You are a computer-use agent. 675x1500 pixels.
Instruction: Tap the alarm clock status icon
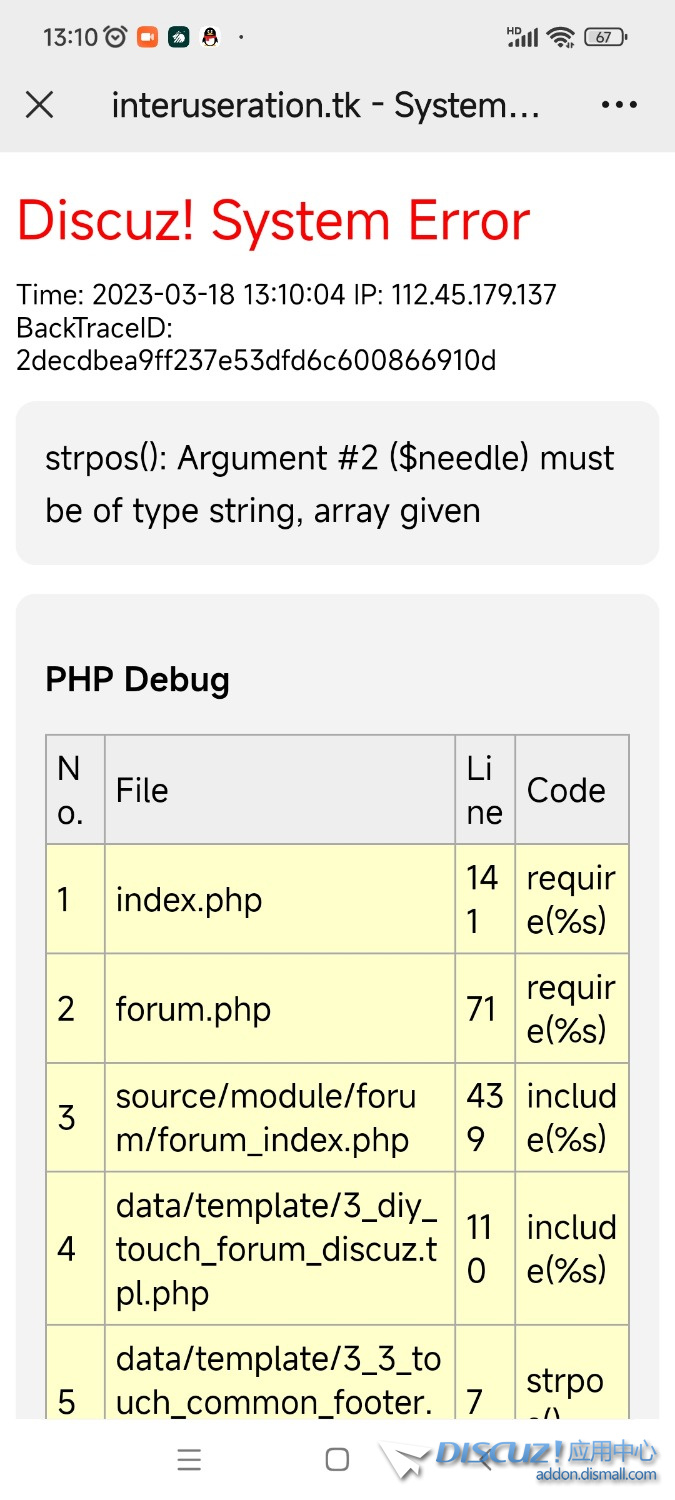(116, 38)
